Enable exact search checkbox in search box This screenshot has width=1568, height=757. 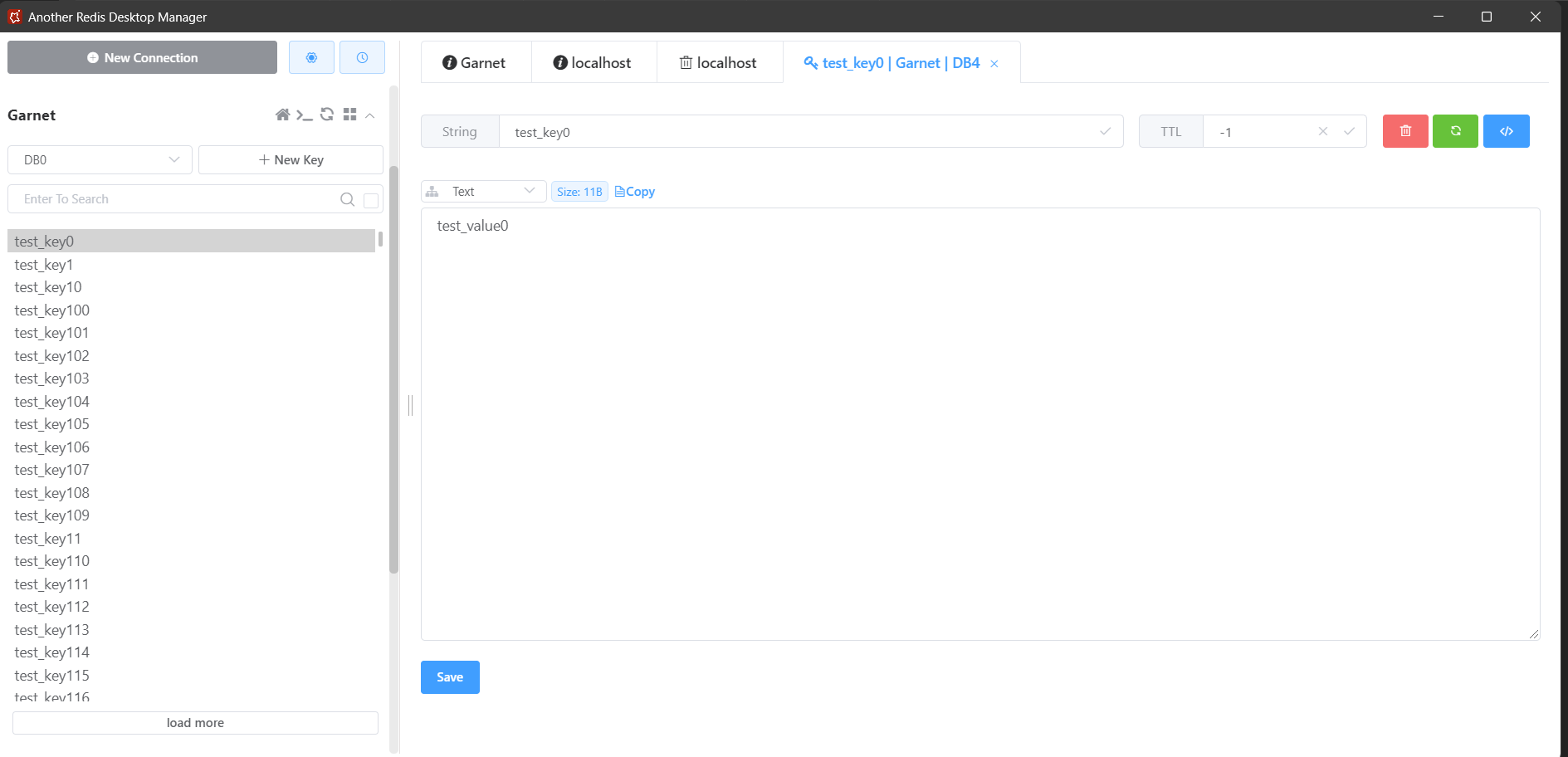coord(371,200)
